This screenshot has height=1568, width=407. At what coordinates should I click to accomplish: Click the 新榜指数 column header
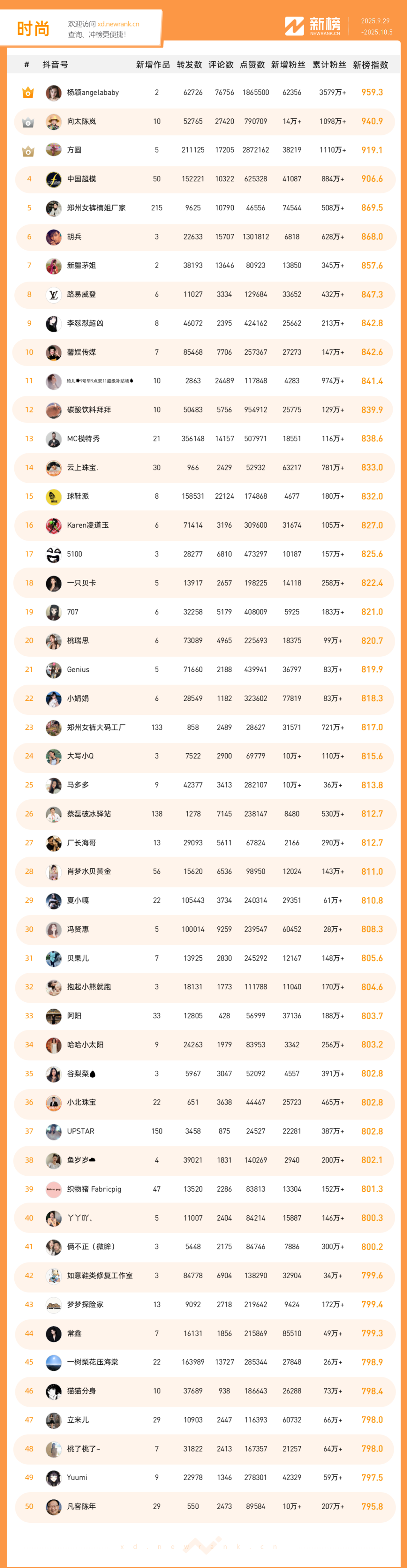370,65
